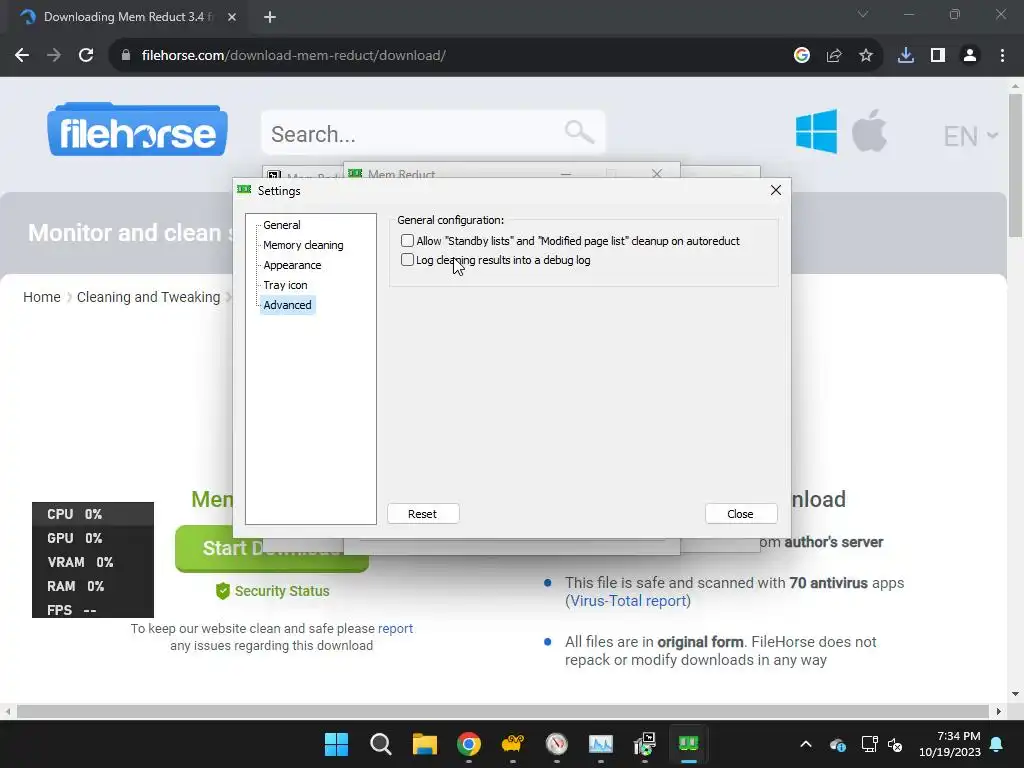Click the muted volume tray icon

(895, 744)
